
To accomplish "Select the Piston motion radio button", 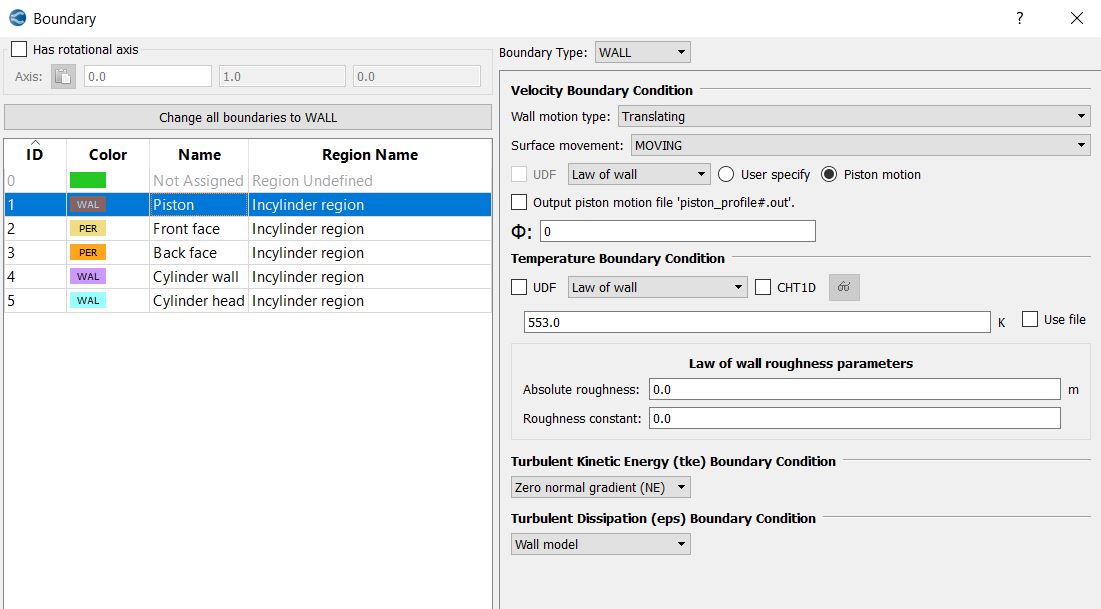I will coord(829,174).
